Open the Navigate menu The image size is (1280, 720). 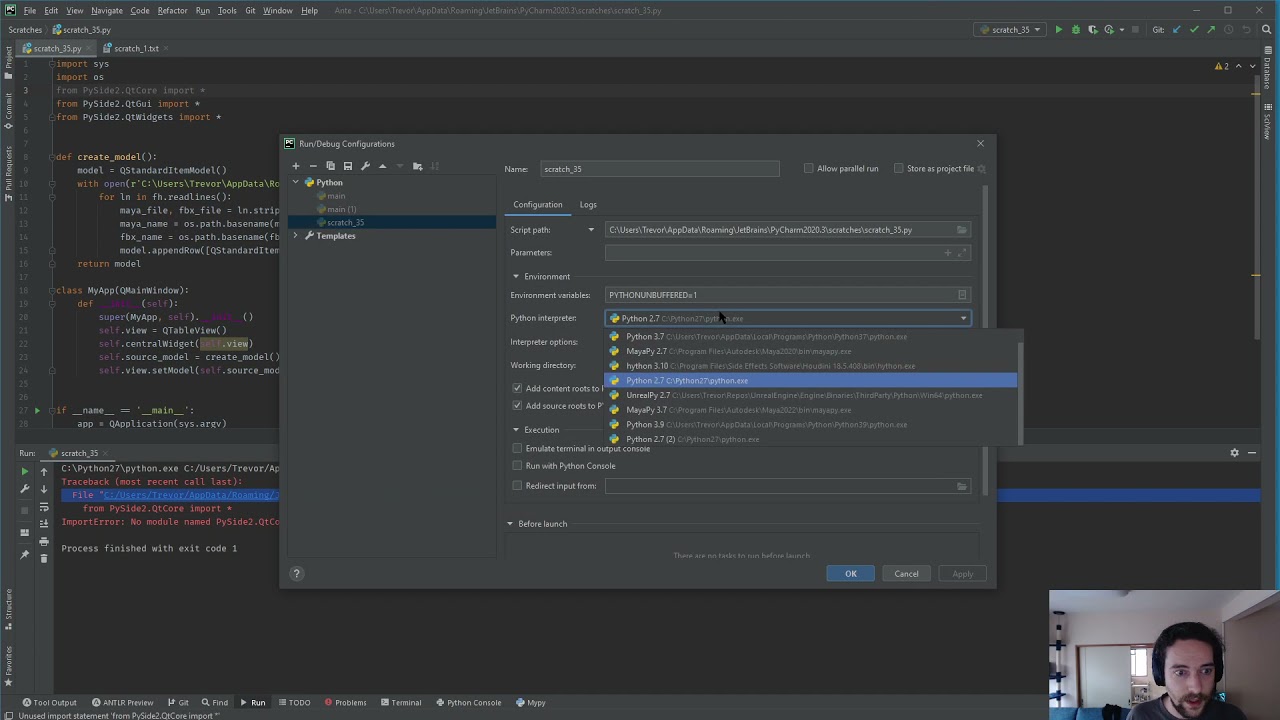tap(106, 10)
